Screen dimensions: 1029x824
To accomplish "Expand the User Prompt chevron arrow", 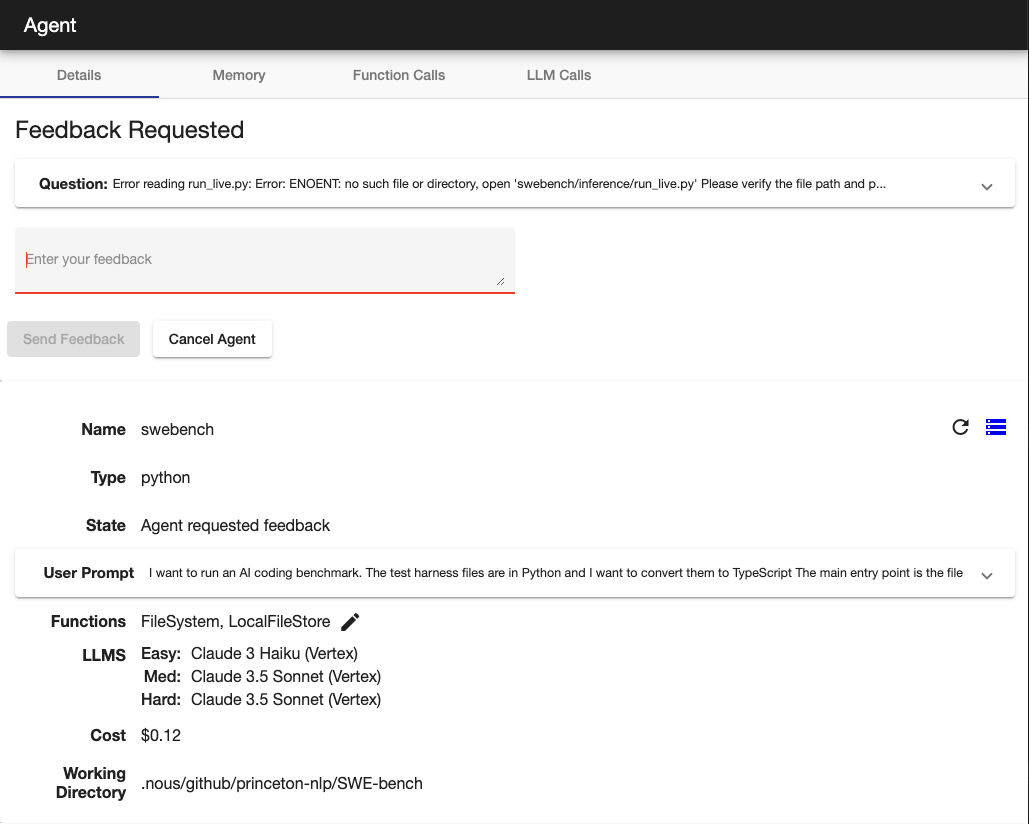I will (x=987, y=575).
